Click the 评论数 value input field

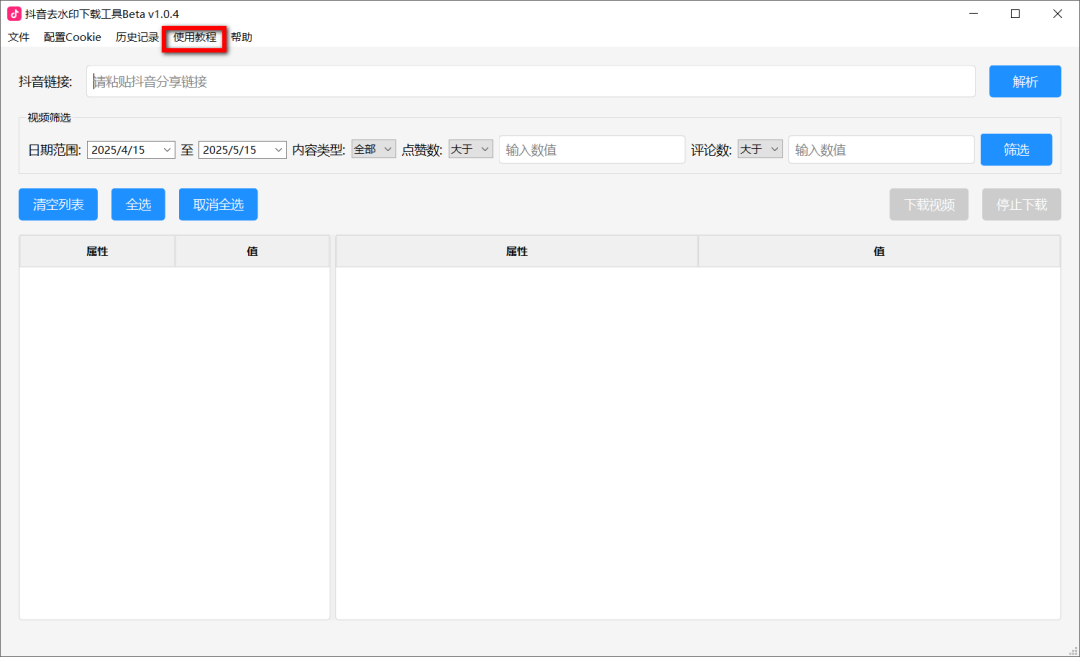881,149
